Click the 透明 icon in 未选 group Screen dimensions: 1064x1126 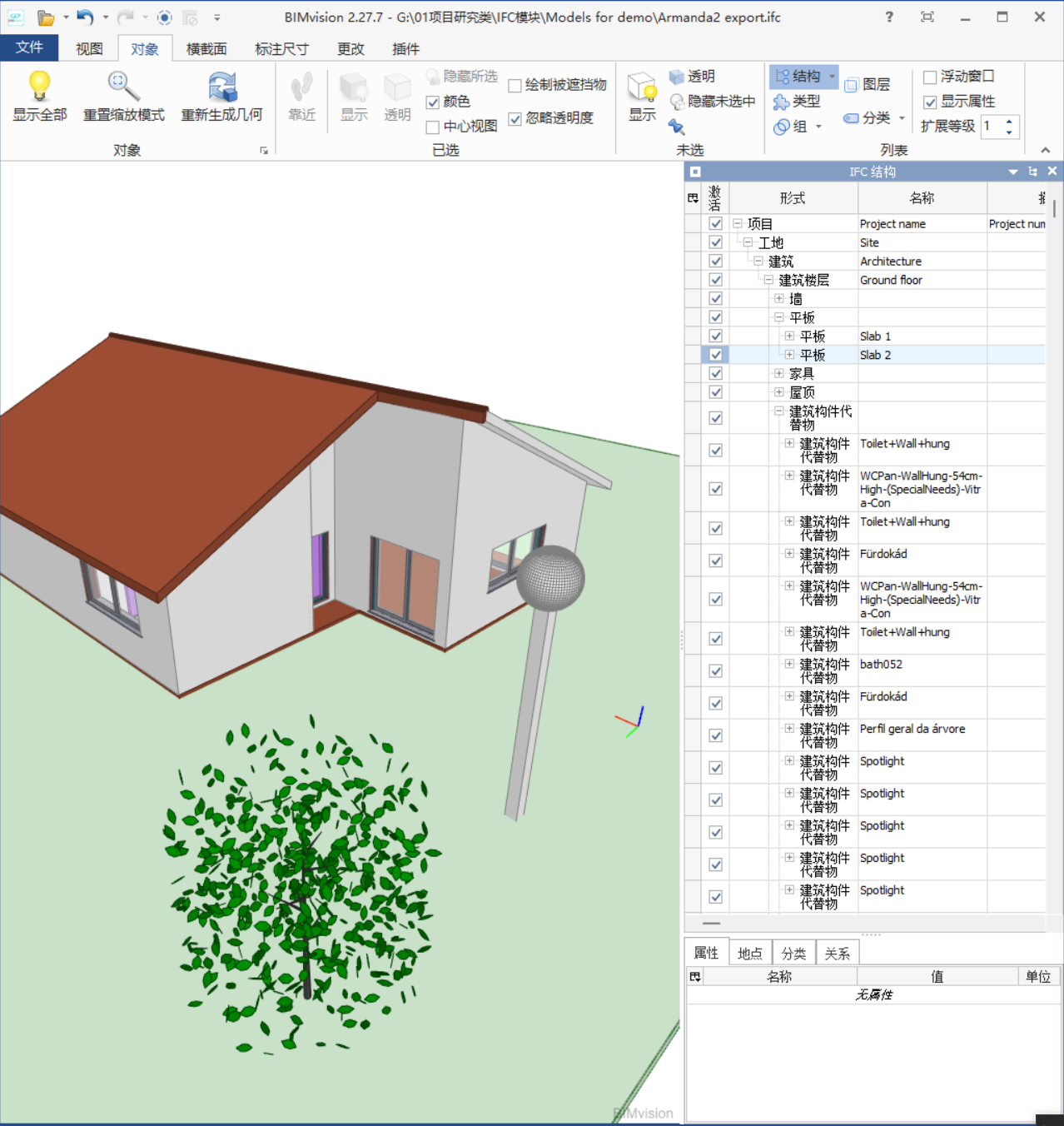click(x=676, y=77)
